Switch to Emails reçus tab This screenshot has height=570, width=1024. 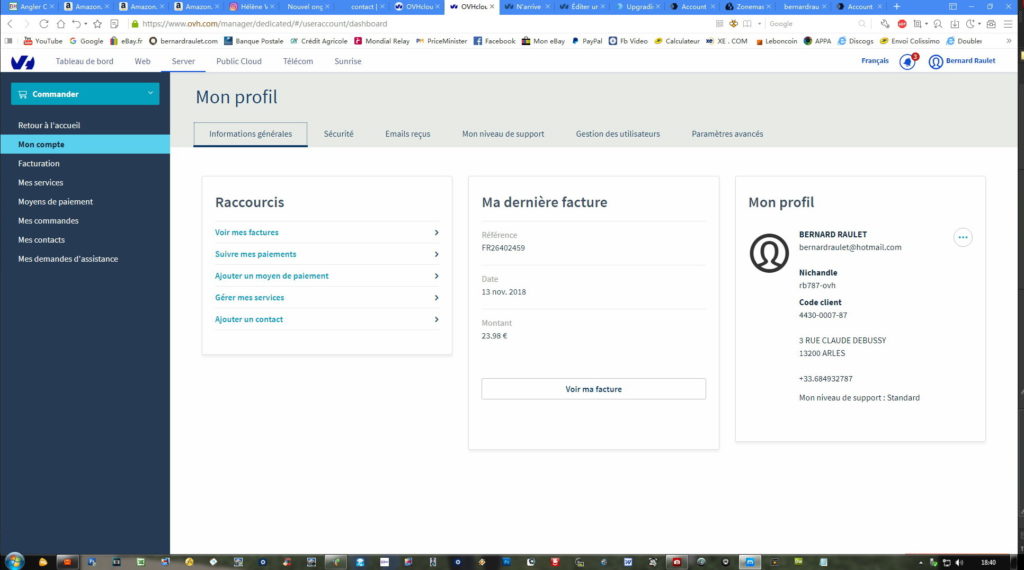(x=408, y=134)
